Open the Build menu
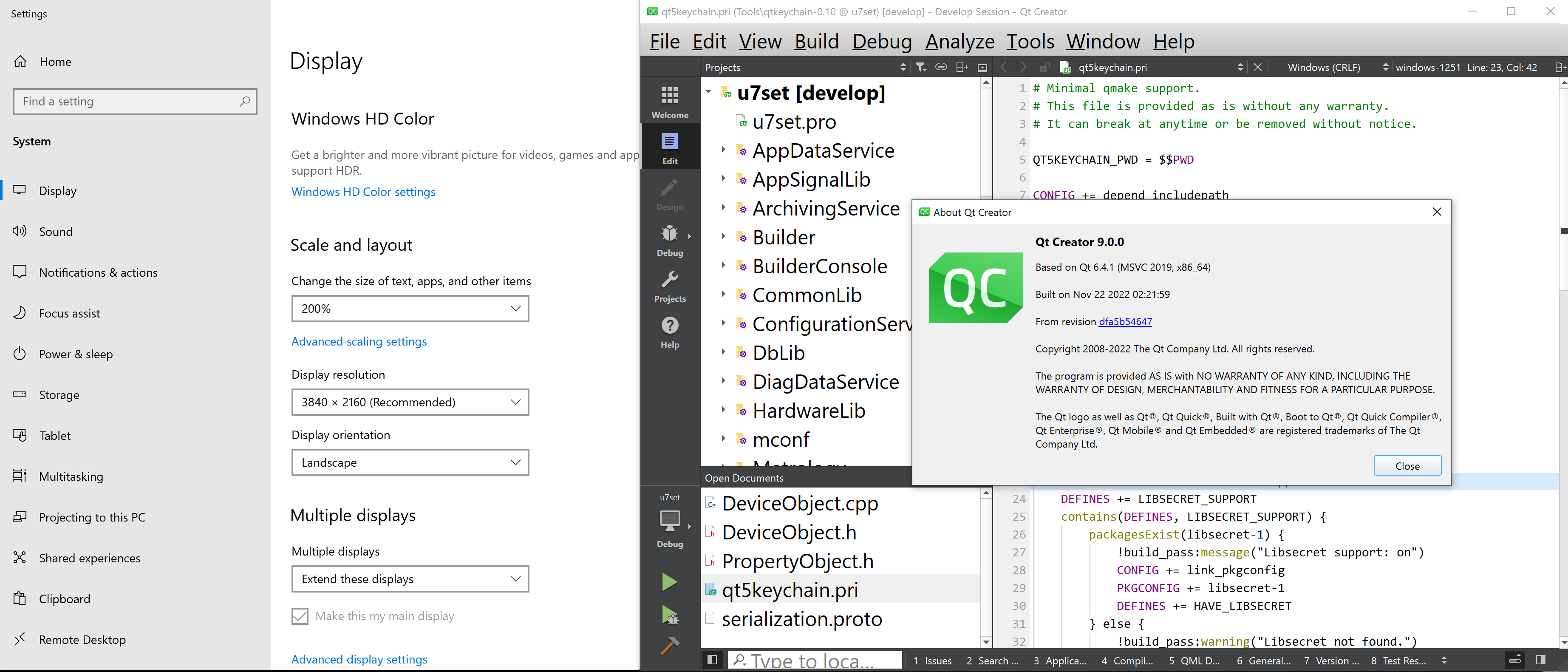 tap(816, 41)
